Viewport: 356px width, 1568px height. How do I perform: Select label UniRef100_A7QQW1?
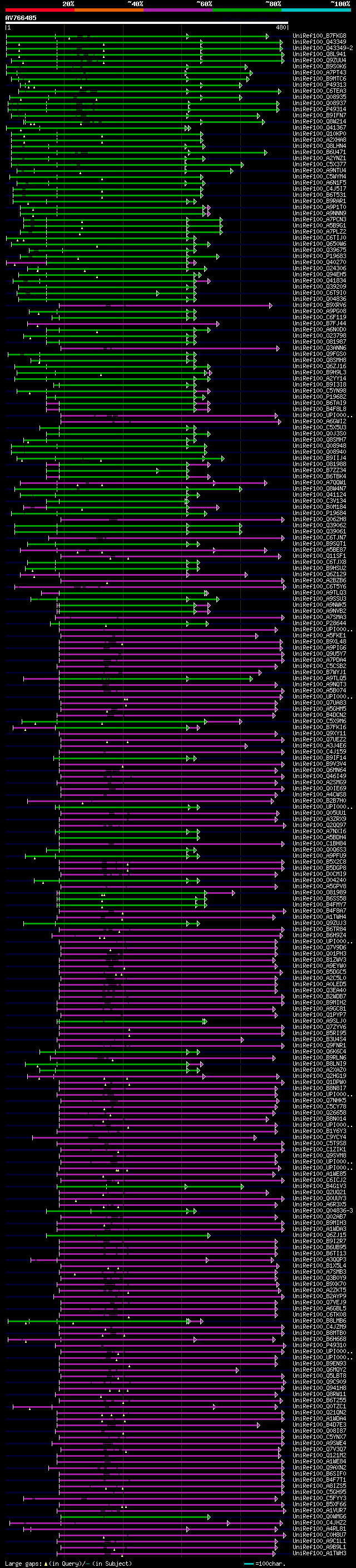(319, 483)
